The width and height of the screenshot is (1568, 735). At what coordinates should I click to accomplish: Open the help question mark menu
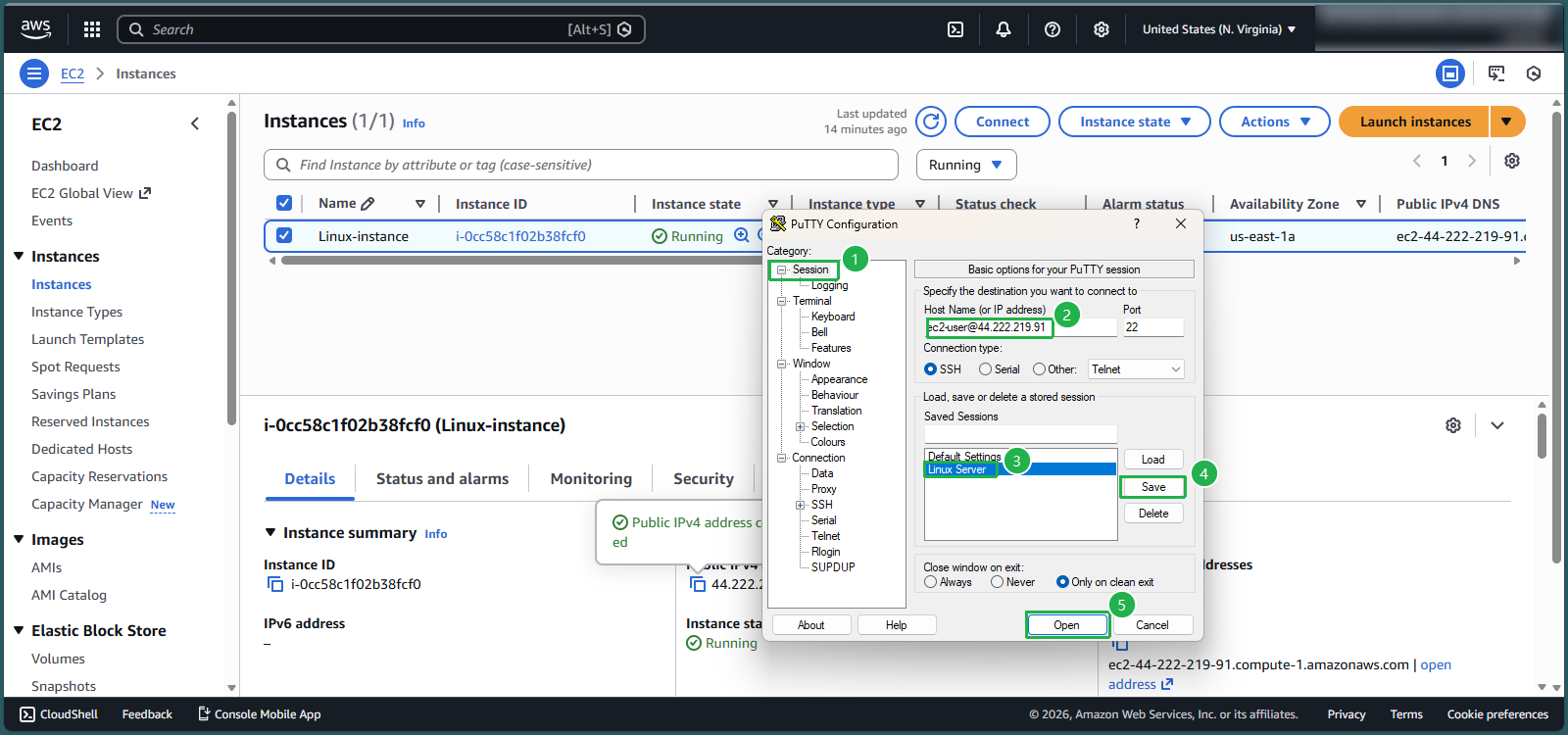(x=1053, y=29)
